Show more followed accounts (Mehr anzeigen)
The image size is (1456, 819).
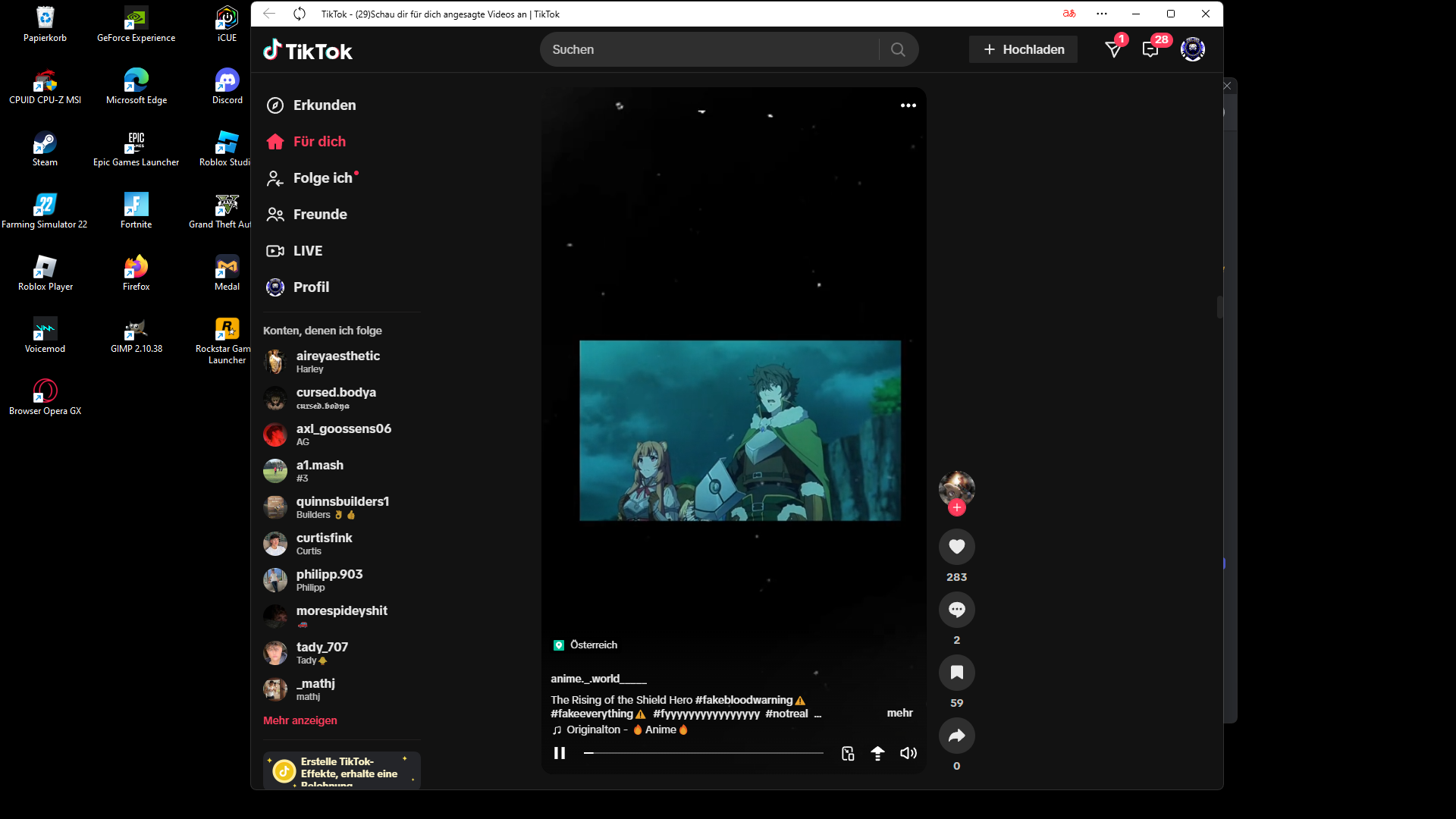click(300, 720)
